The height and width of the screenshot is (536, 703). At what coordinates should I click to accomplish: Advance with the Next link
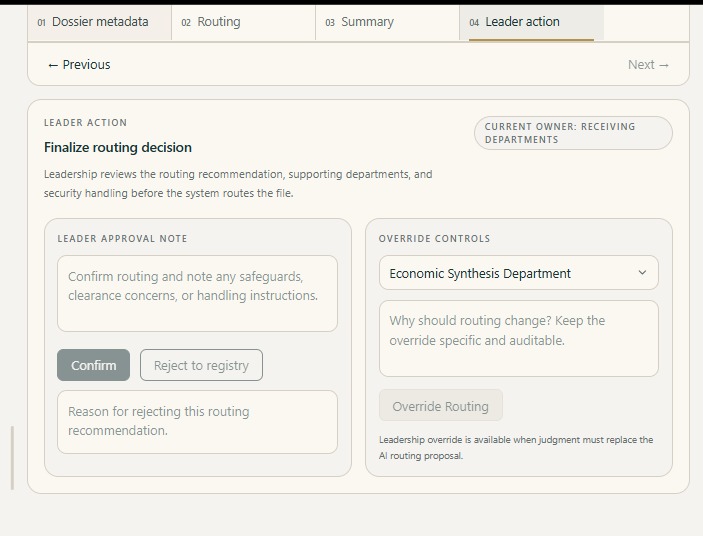(x=648, y=65)
